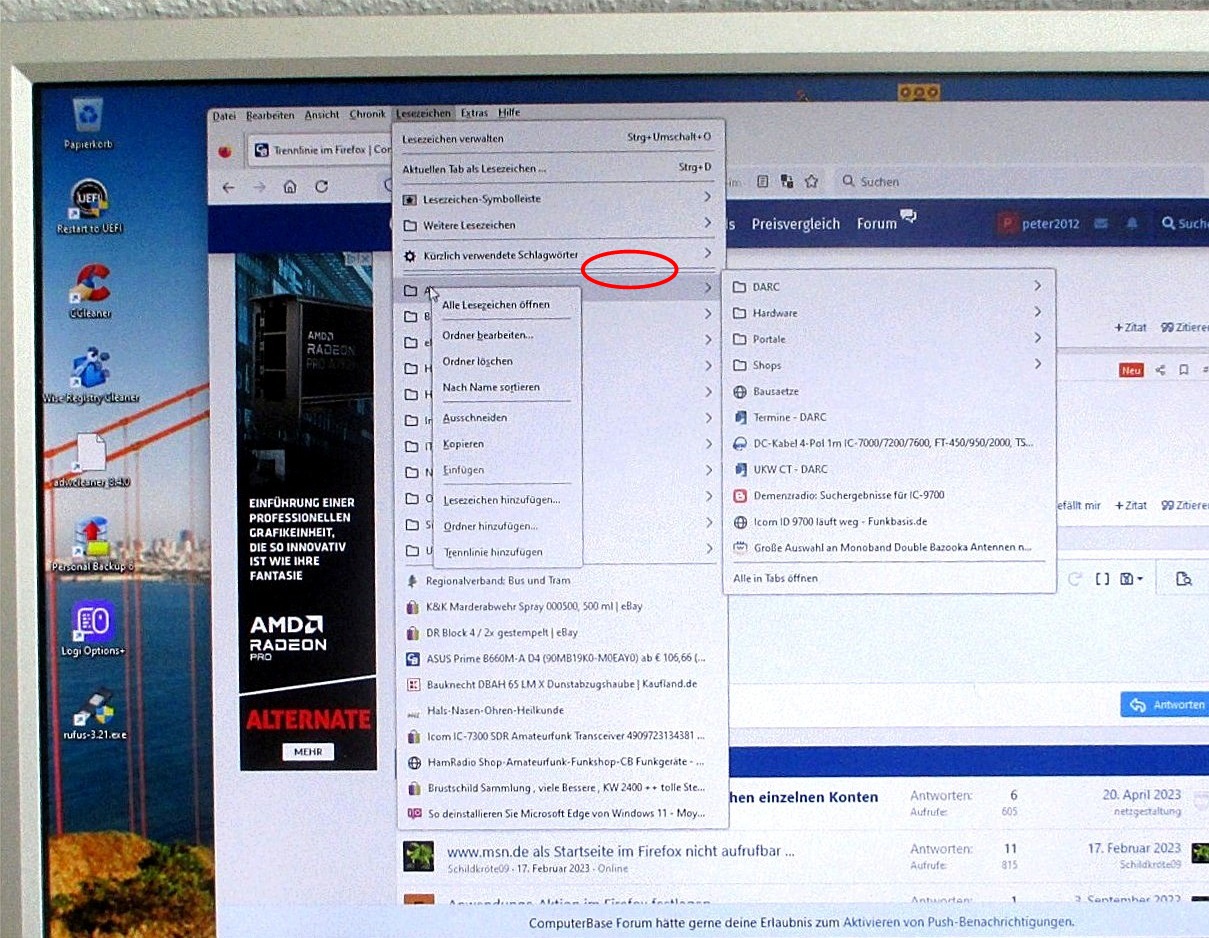Click Aktivieren von Push-Benachrichtigungen link

958,922
